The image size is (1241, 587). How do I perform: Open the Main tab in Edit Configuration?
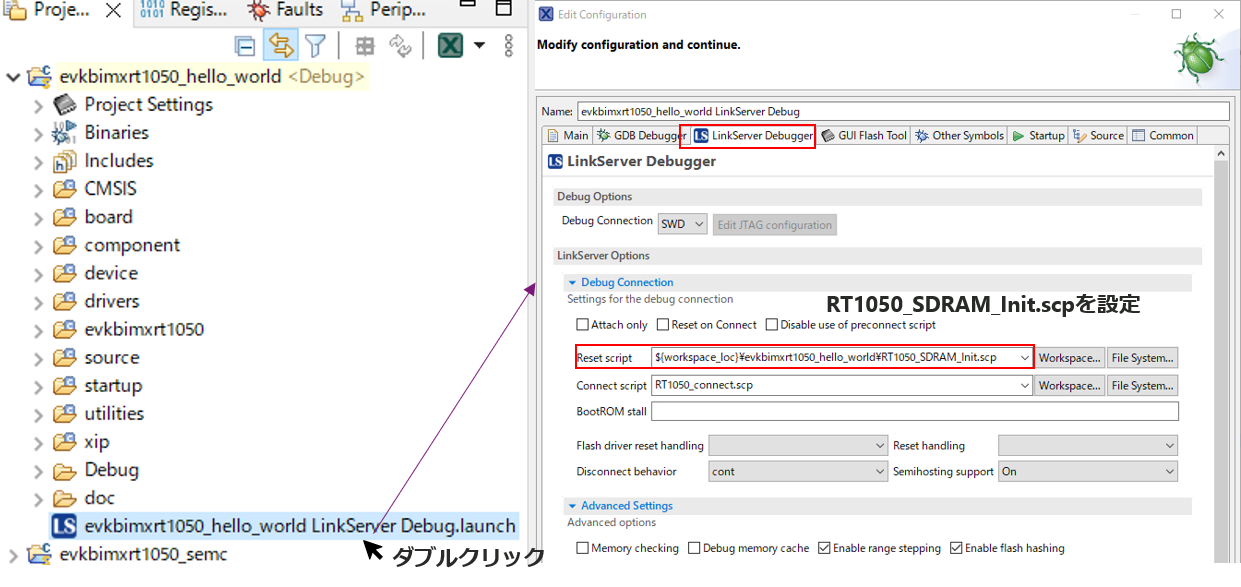[x=568, y=136]
